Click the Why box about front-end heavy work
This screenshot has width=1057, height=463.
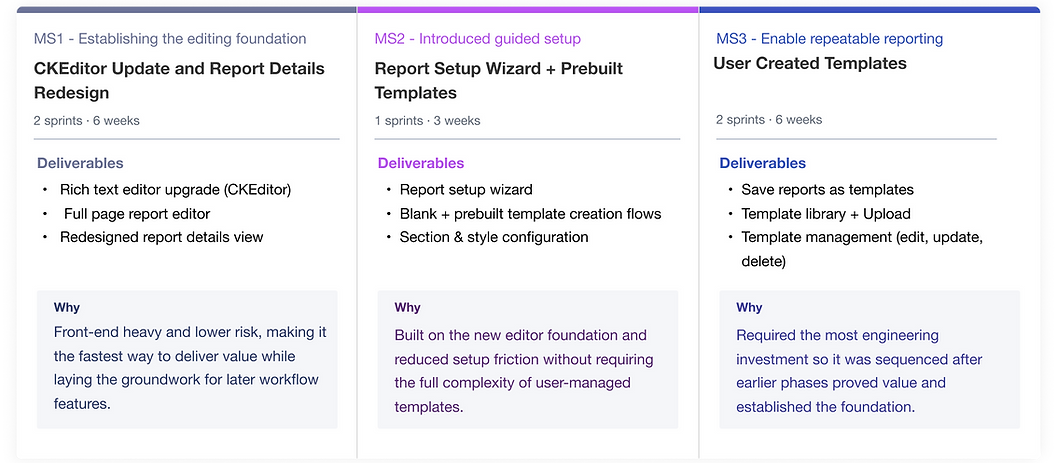187,359
